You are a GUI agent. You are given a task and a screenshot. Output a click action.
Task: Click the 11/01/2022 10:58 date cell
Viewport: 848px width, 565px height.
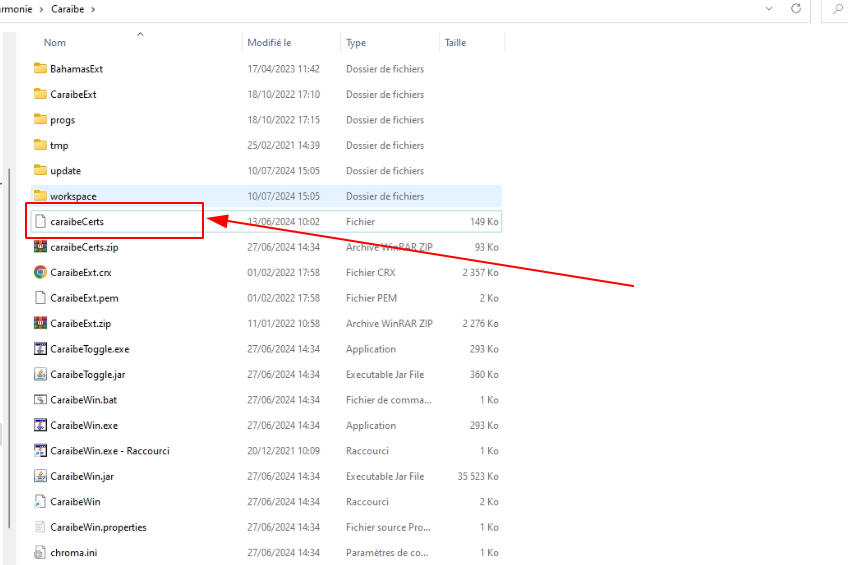click(x=283, y=323)
